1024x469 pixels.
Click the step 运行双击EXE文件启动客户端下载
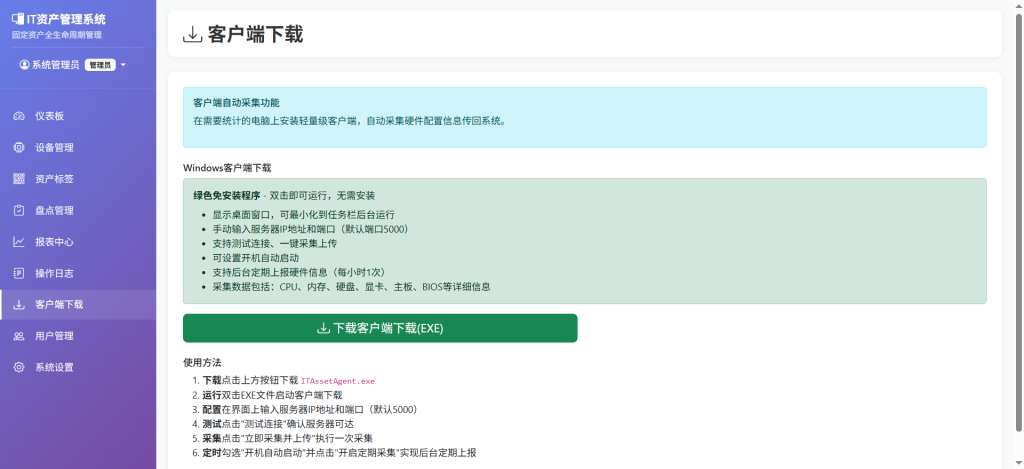tap(272, 395)
